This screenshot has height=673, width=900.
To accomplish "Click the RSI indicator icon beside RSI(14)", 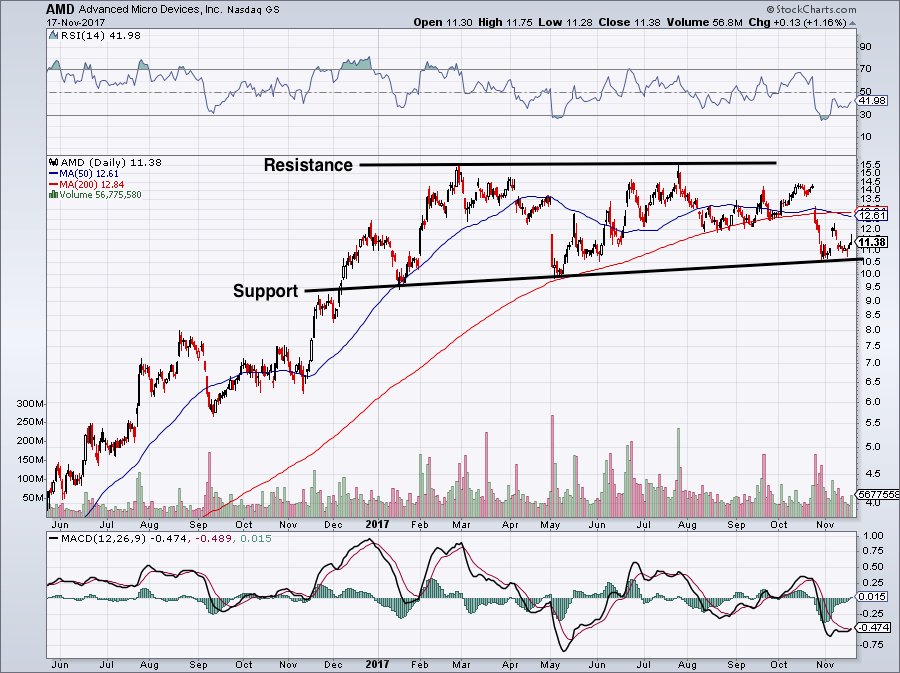I will coord(54,36).
